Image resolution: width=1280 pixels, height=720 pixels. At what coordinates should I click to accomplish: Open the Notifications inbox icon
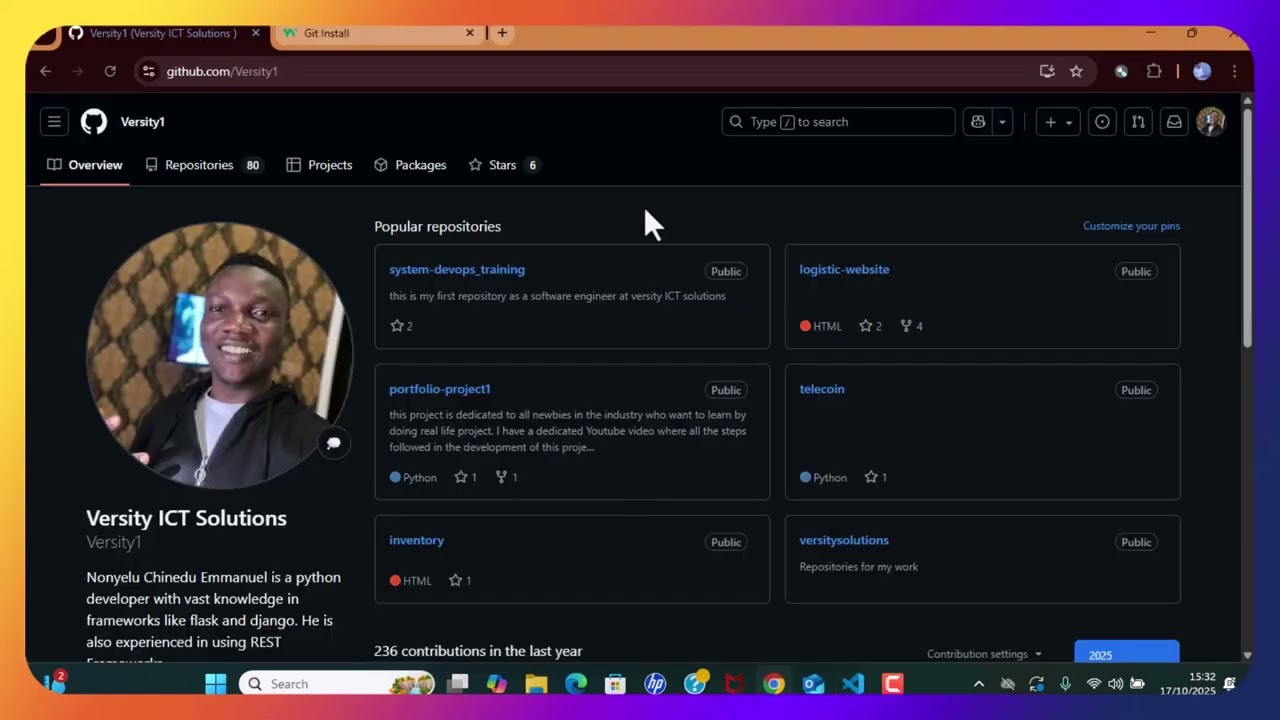point(1174,122)
